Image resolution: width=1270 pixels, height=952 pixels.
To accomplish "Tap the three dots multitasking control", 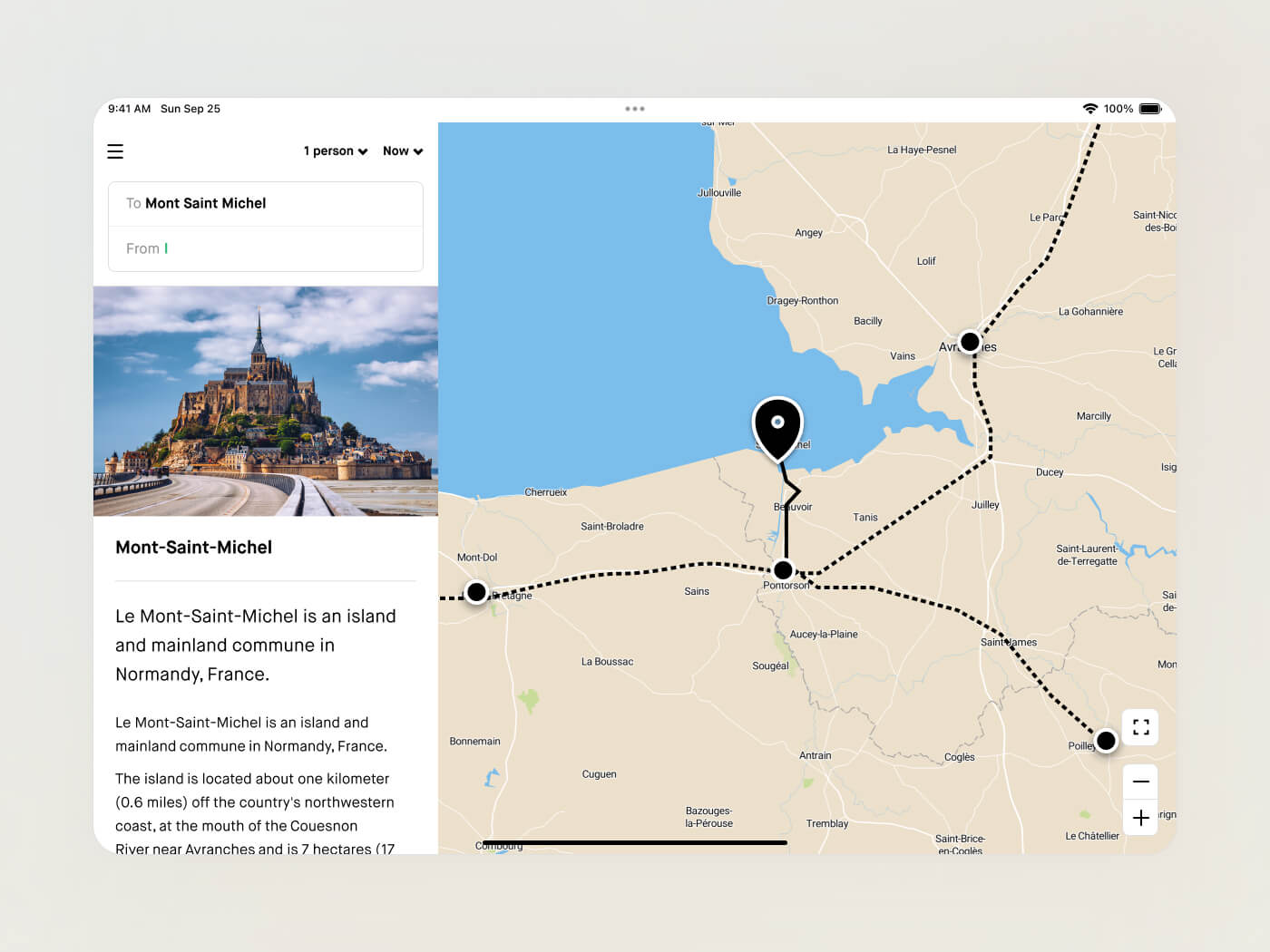I will [x=635, y=109].
